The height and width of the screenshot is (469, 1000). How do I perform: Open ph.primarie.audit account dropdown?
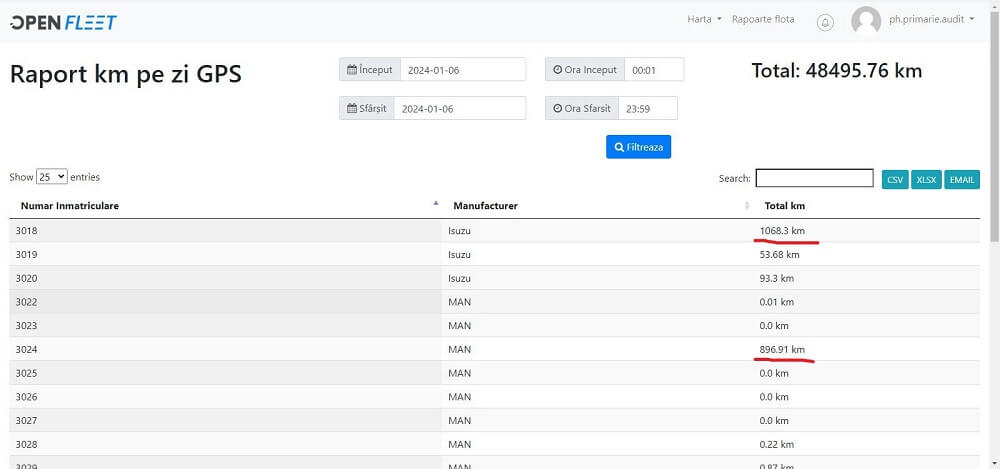930,20
